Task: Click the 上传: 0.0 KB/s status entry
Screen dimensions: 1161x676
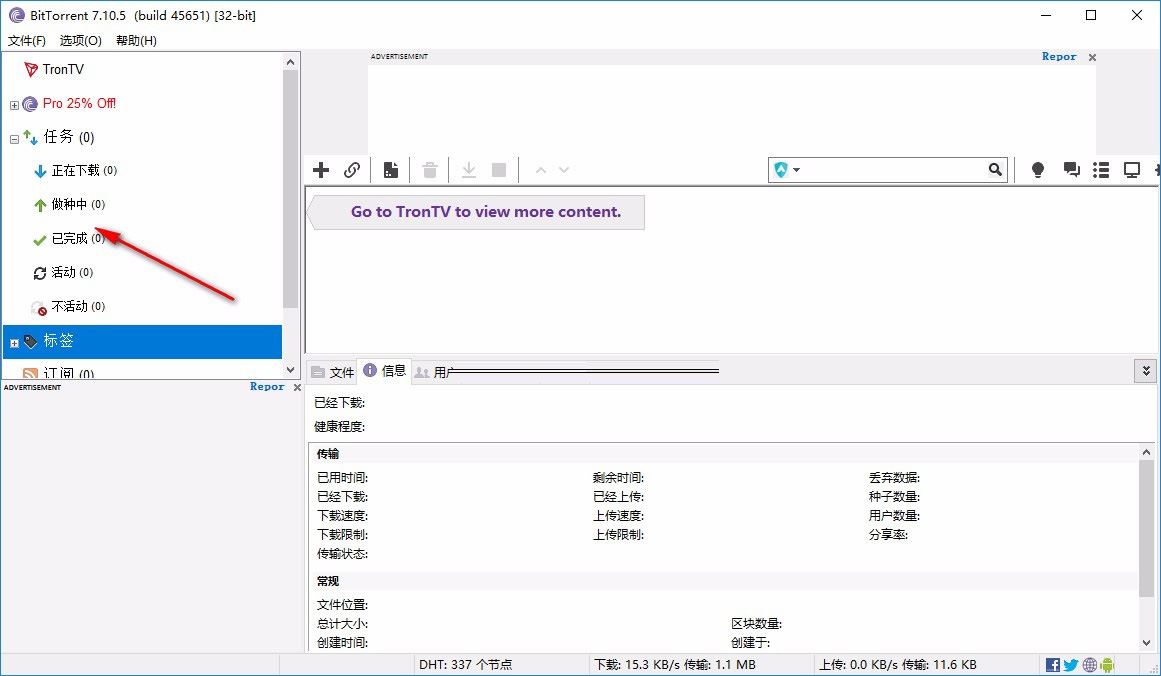Action: tap(897, 665)
